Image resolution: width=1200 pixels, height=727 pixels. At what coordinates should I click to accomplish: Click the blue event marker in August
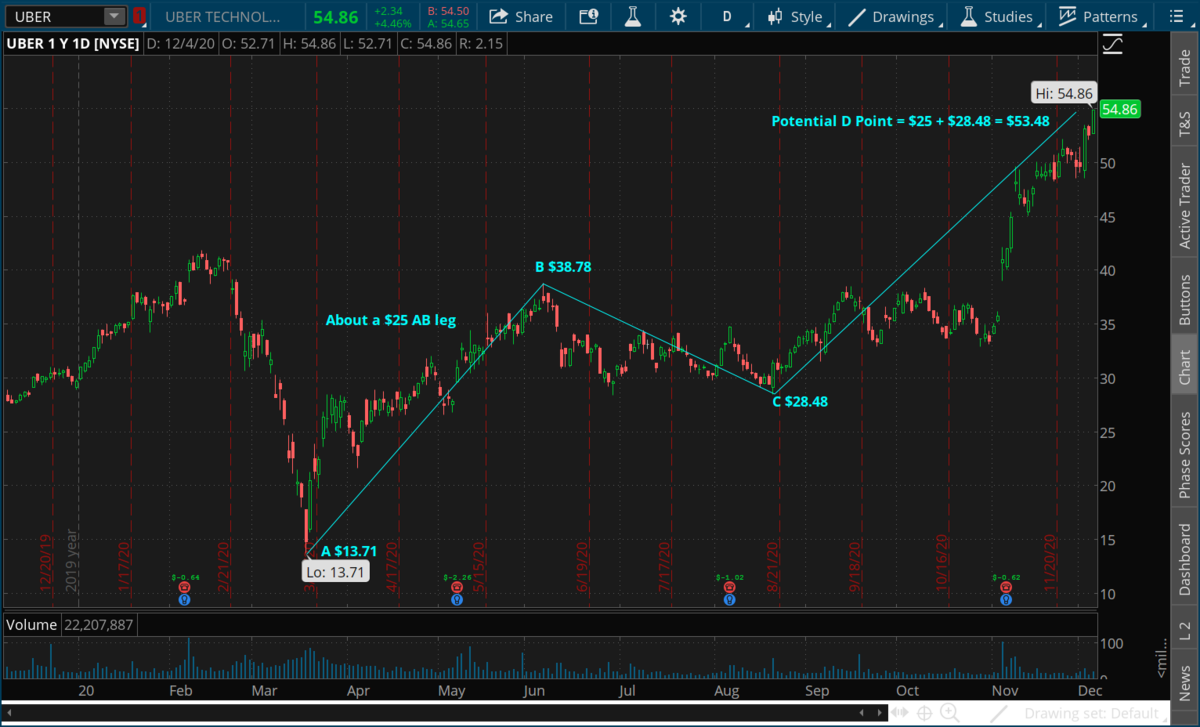pyautogui.click(x=728, y=600)
